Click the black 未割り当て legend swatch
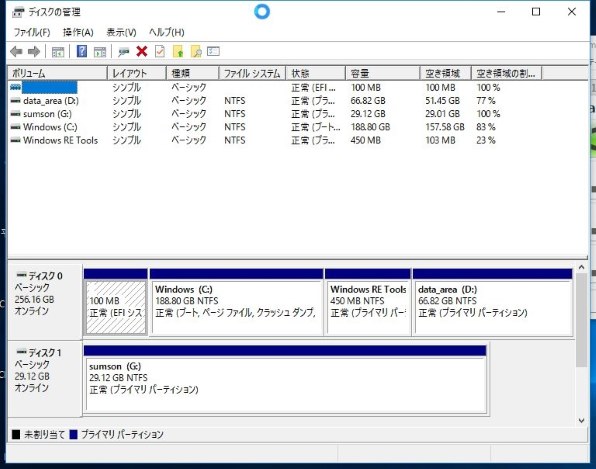This screenshot has height=469, width=596. (16, 434)
